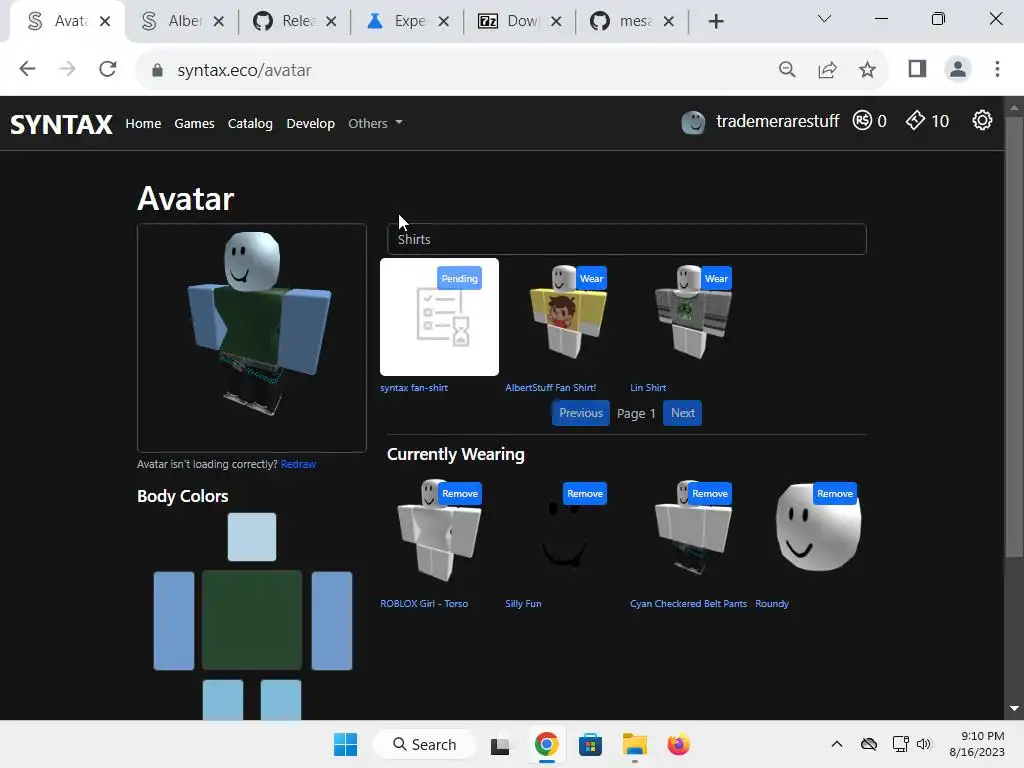1024x768 pixels.
Task: Select the head body color swatch
Action: 252,537
